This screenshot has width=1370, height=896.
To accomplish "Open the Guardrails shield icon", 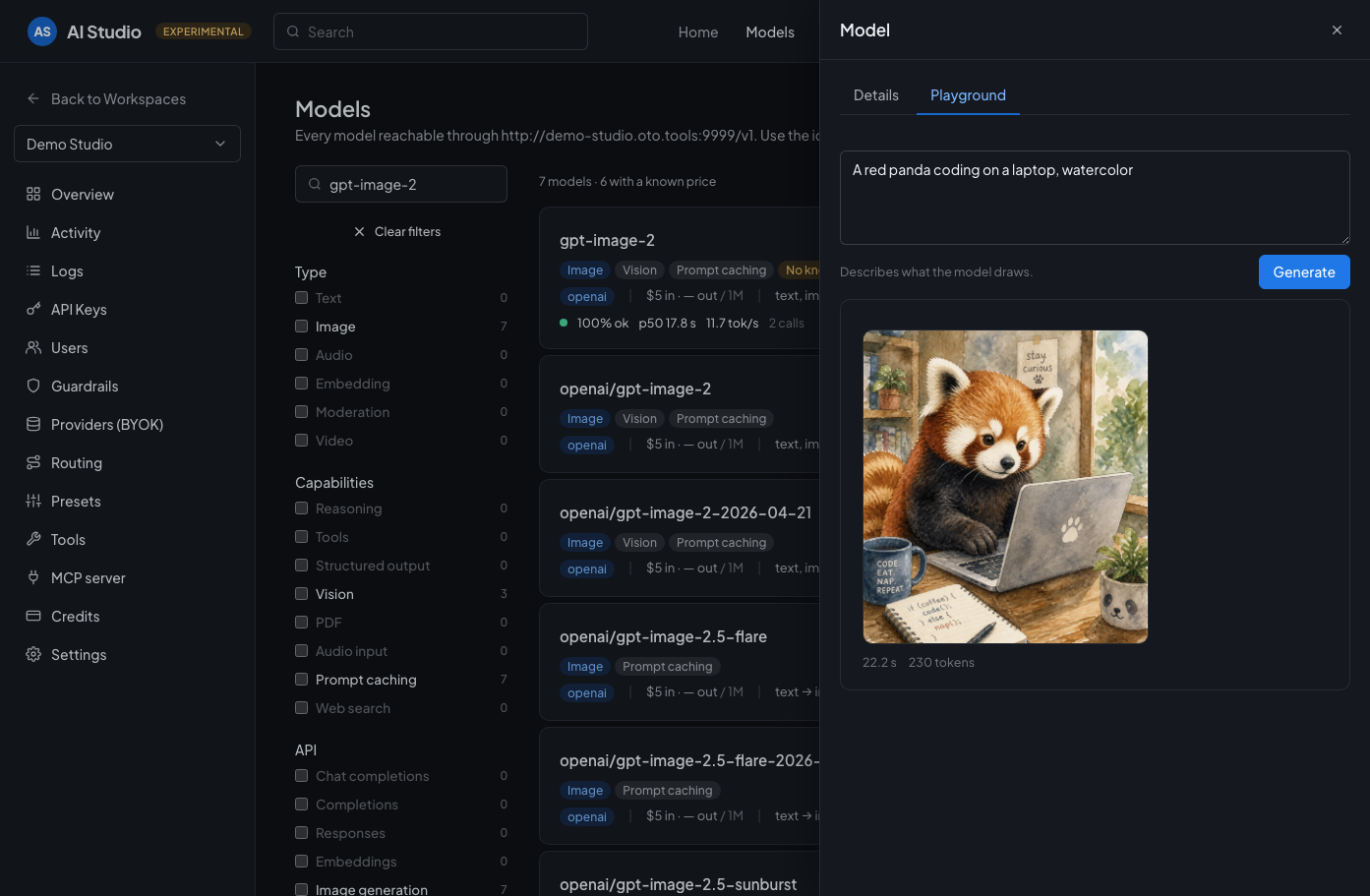I will (33, 386).
